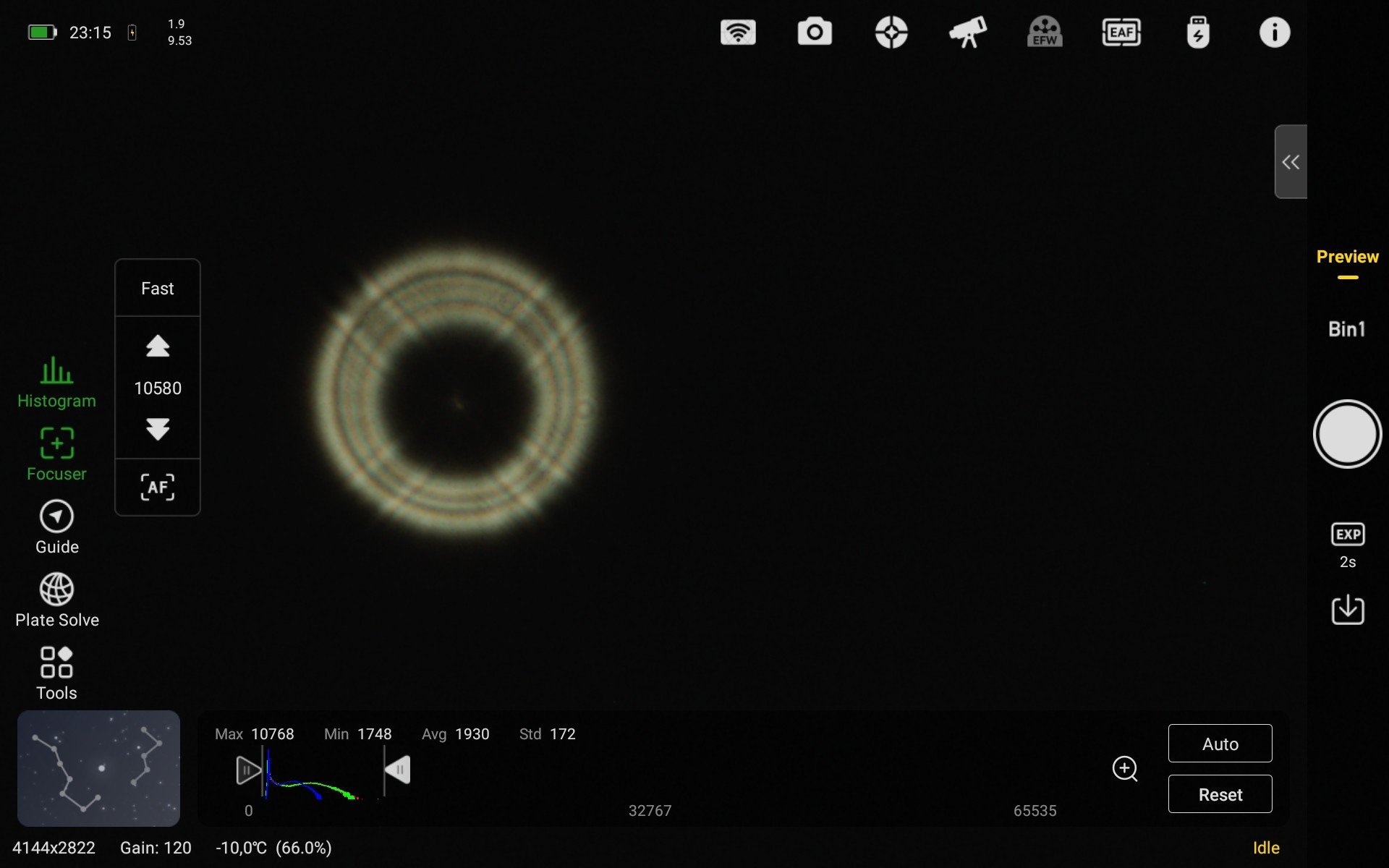Viewport: 1389px width, 868px height.
Task: Open the EXP exposure time setting
Action: tap(1347, 546)
